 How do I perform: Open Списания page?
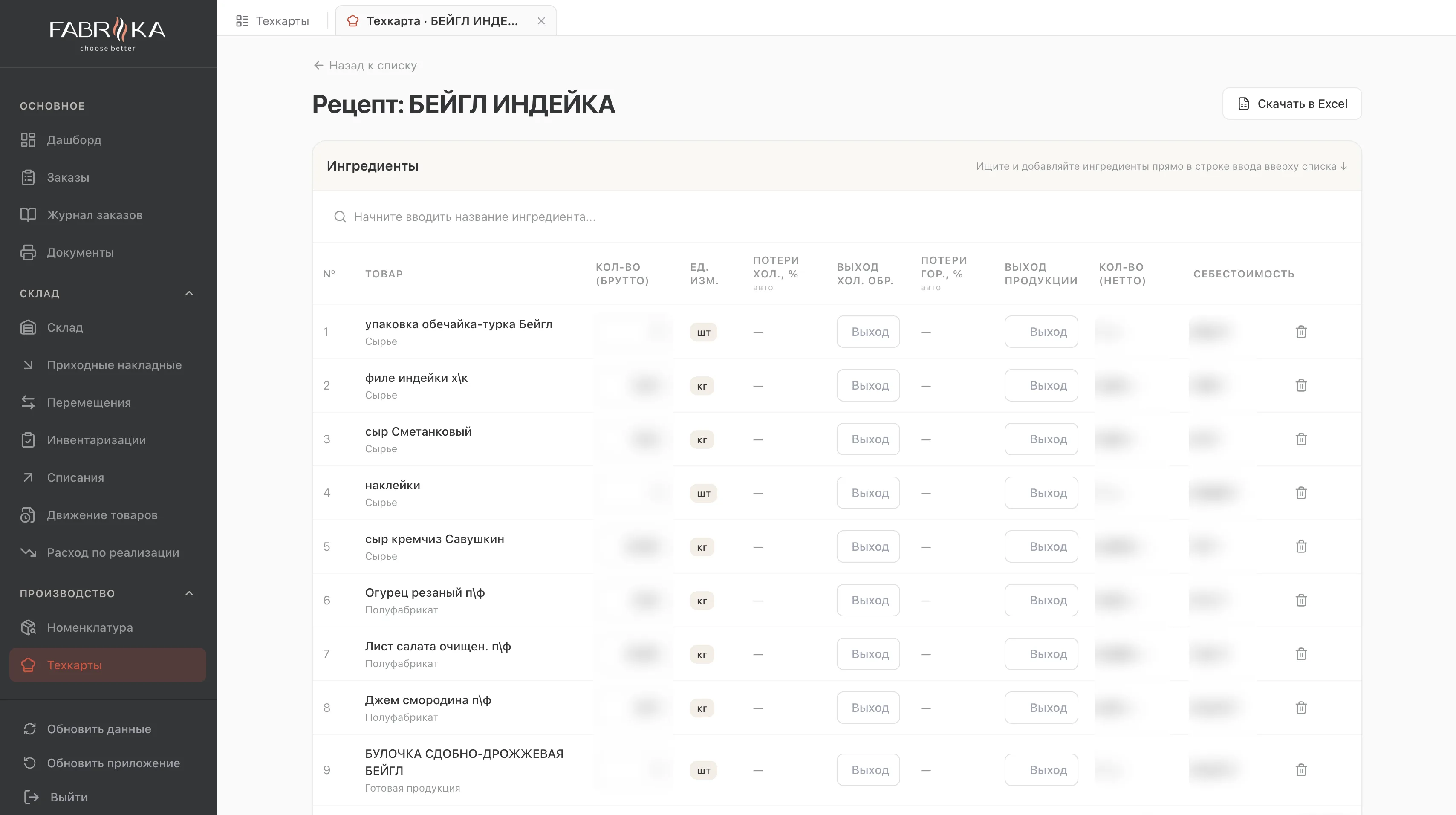click(107, 478)
